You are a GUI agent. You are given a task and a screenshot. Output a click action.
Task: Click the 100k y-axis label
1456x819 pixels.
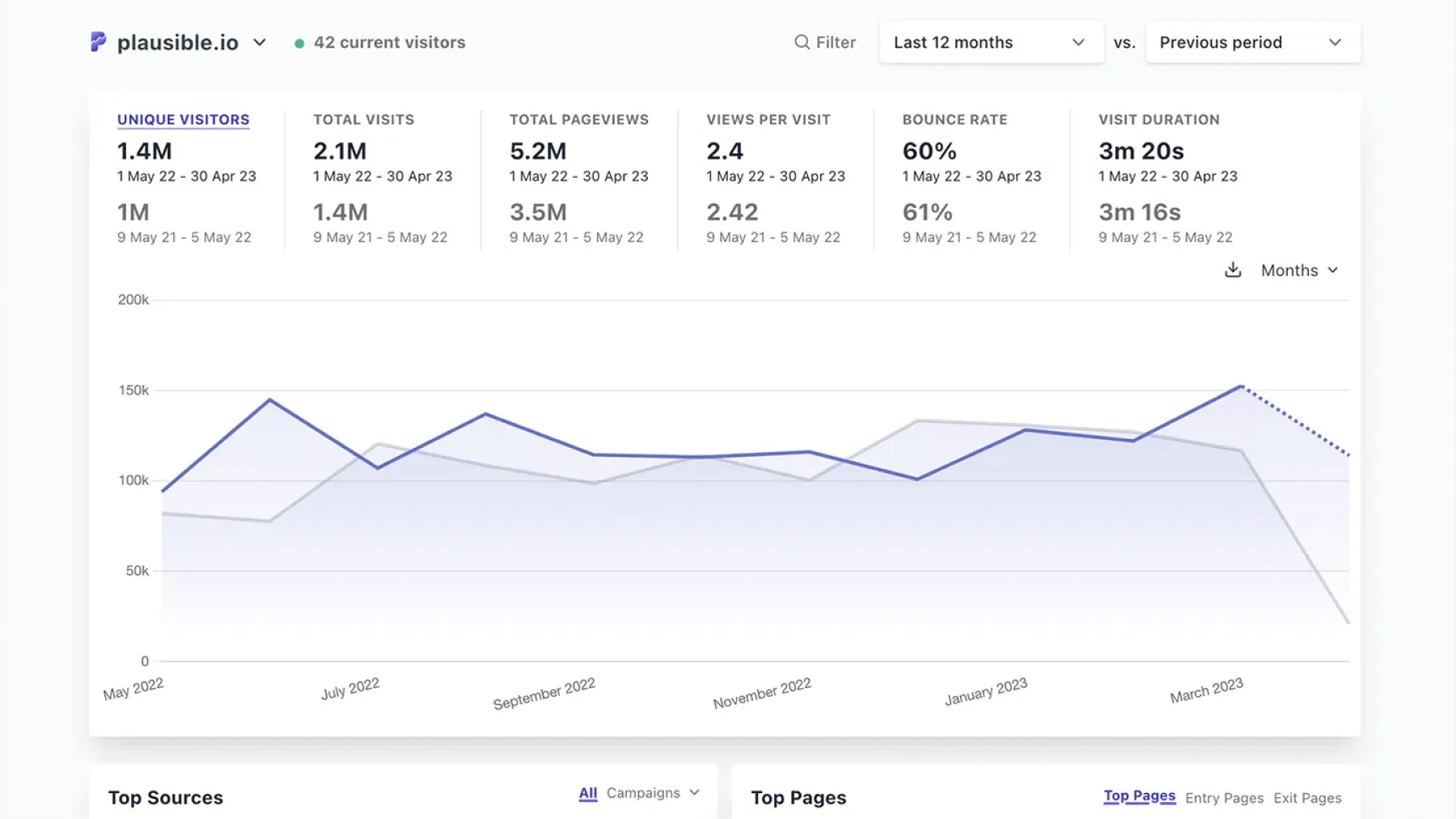tap(133, 480)
